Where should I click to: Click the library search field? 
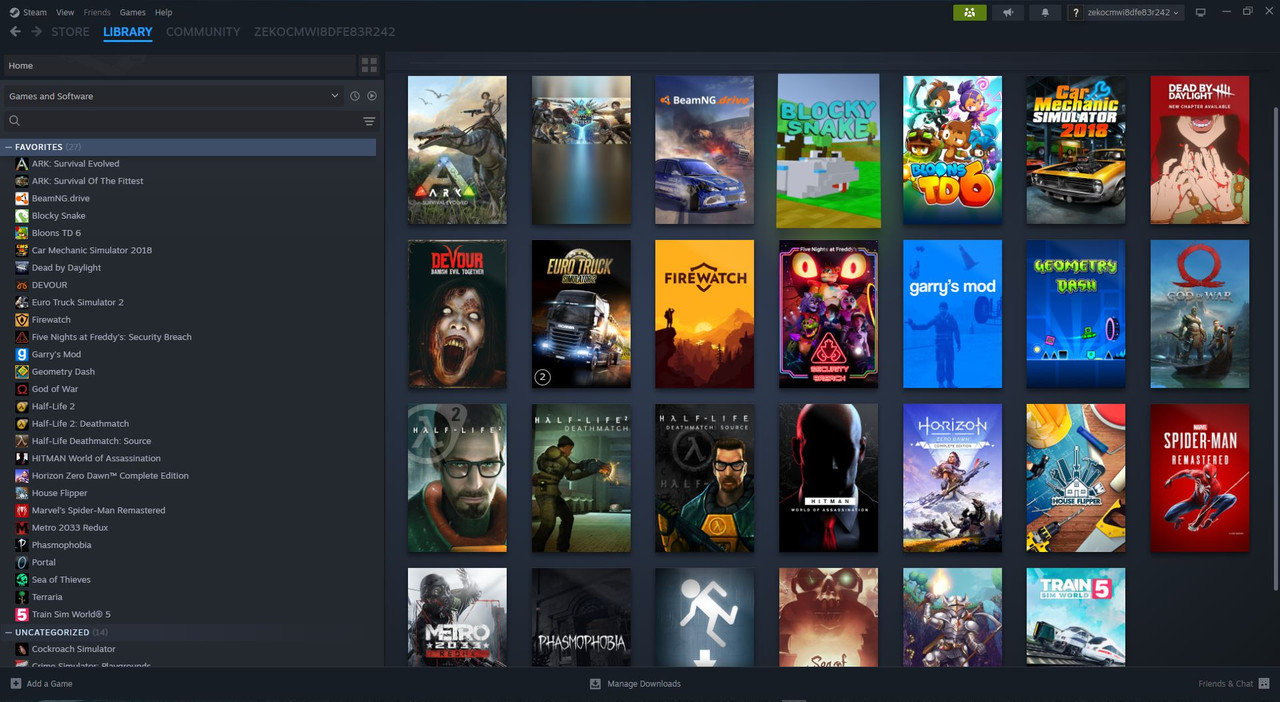[190, 121]
